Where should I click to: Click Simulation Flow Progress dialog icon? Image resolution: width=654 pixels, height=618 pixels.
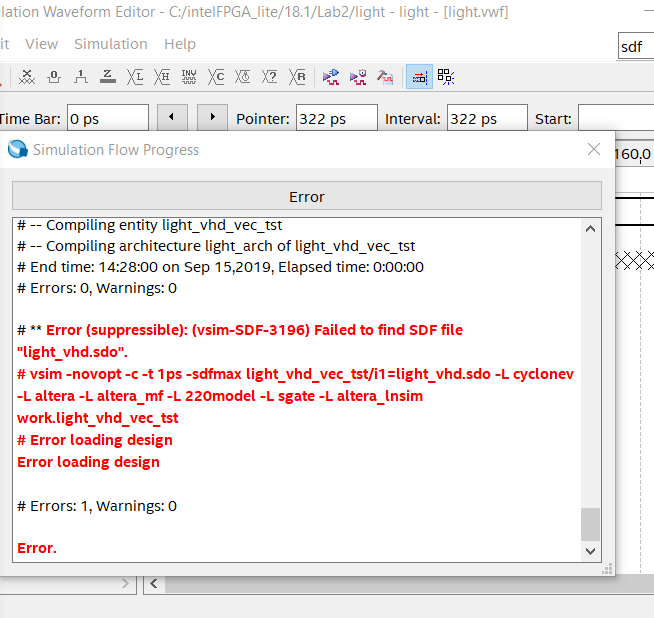18,149
